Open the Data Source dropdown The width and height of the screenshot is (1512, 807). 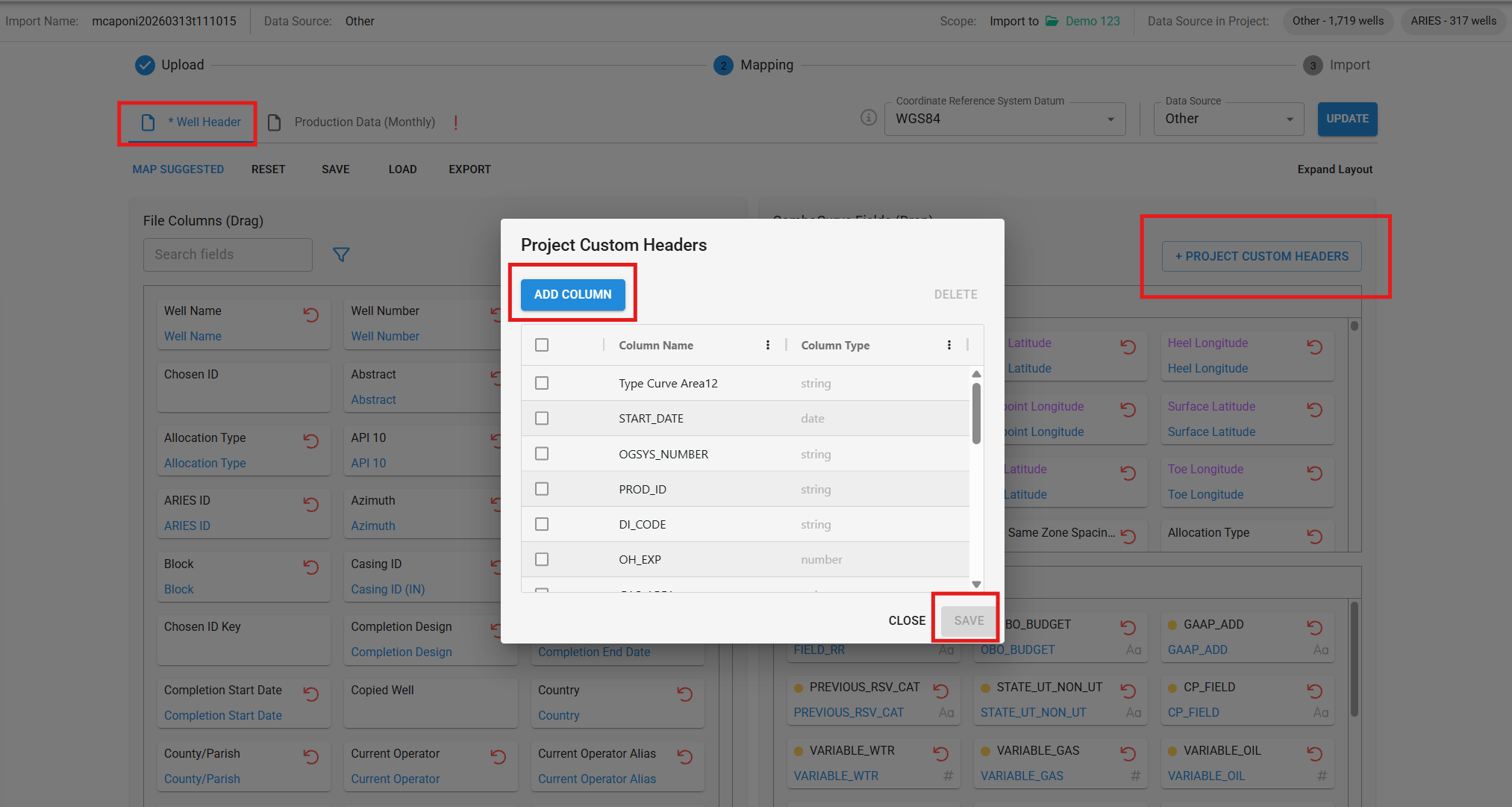(1228, 119)
